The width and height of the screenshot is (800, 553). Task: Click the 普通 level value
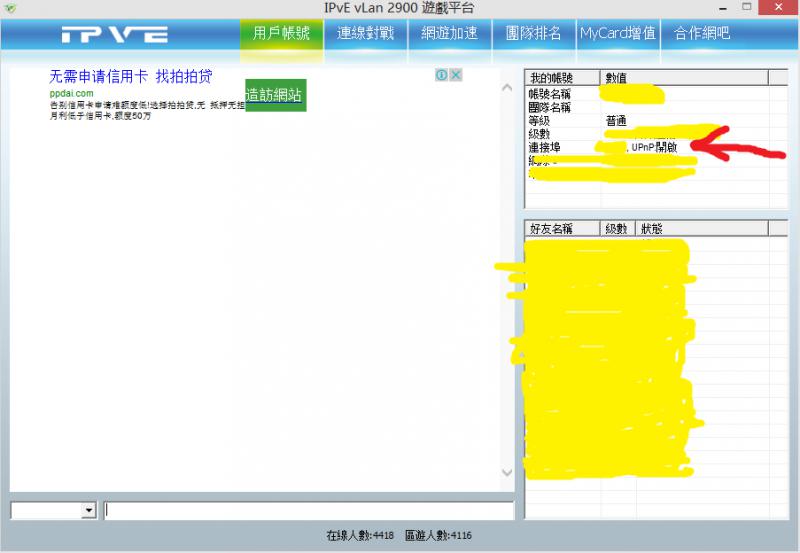coord(616,121)
